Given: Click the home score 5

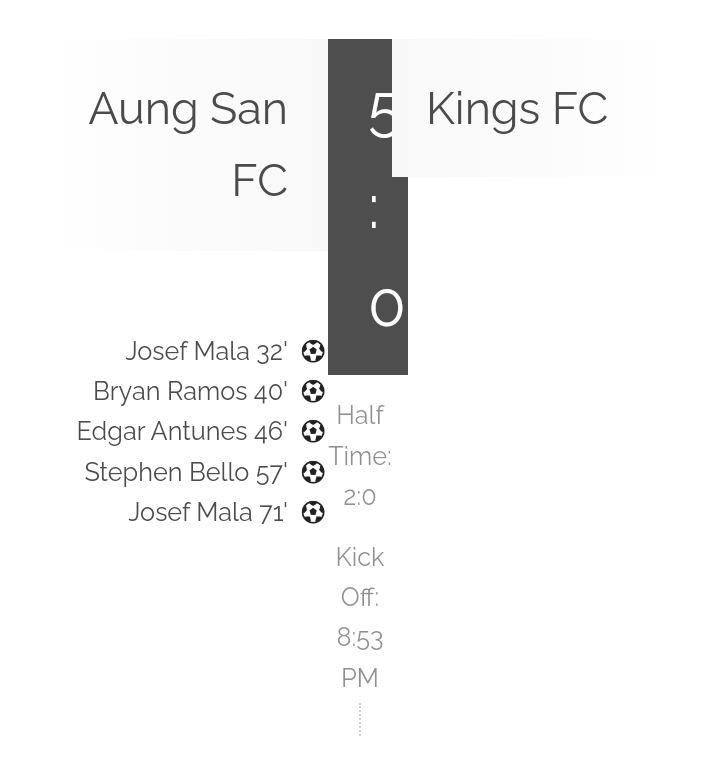Looking at the screenshot, I should [x=381, y=116].
